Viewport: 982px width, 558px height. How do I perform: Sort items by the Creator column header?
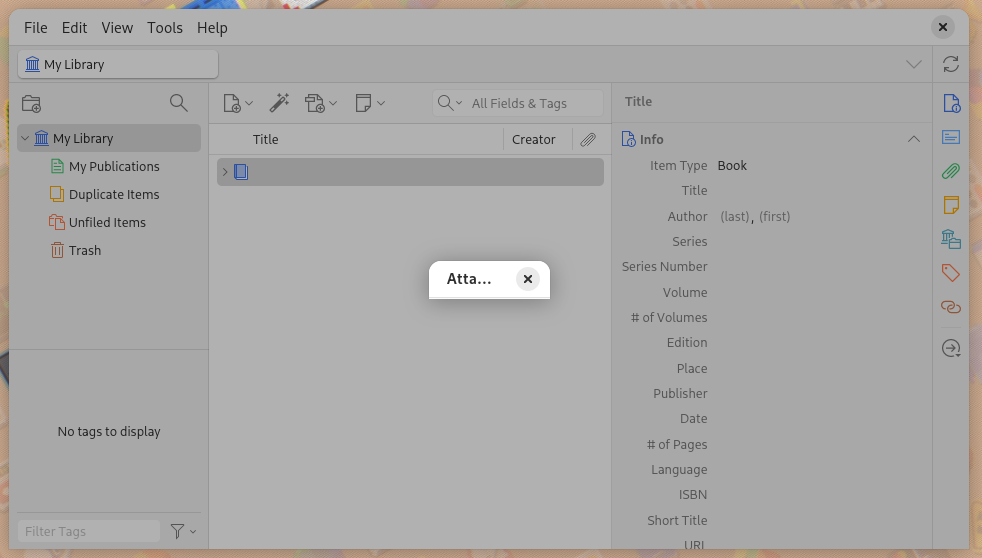tap(534, 140)
